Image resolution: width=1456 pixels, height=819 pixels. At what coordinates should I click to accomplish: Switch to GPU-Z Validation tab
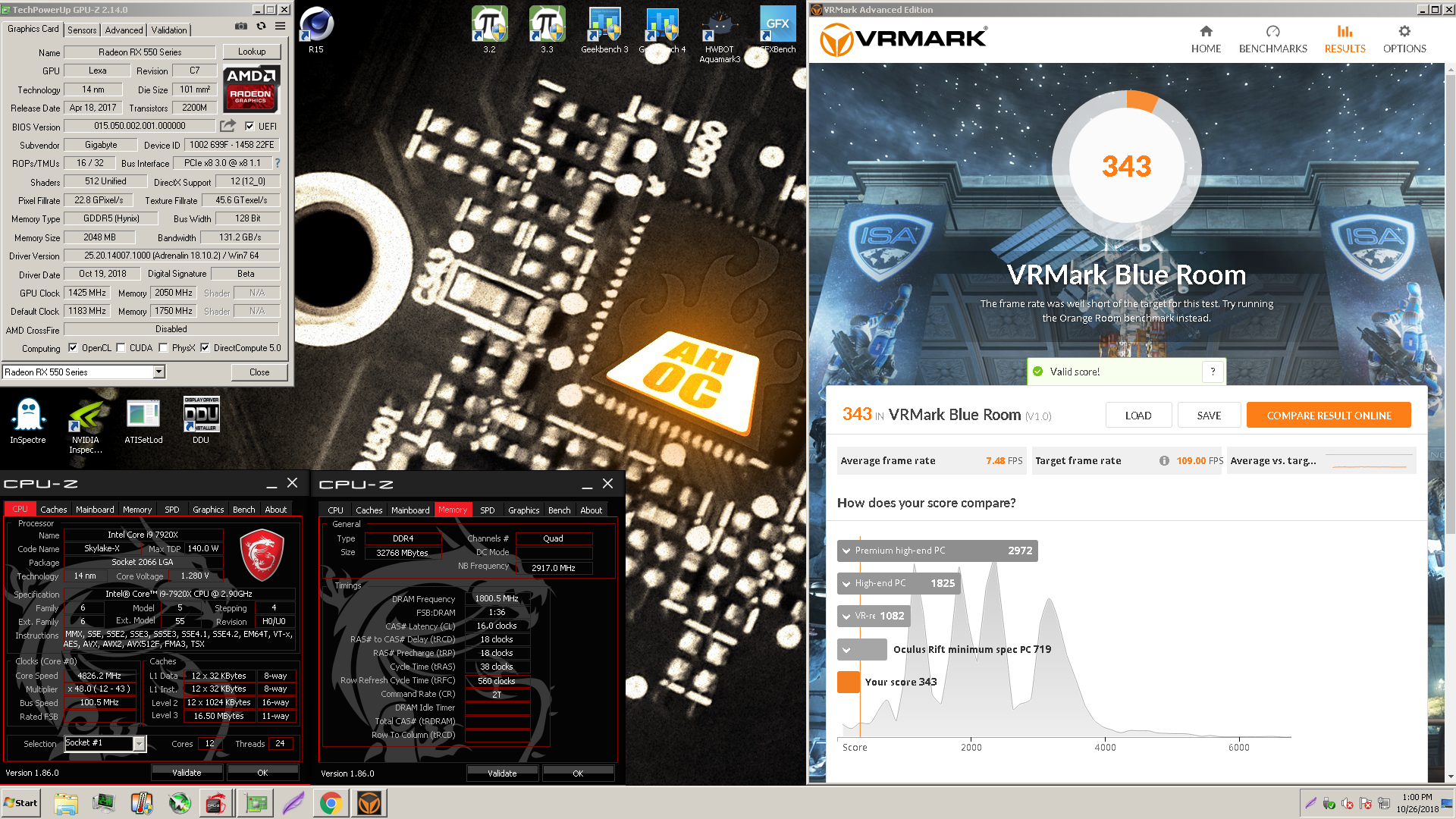169,30
